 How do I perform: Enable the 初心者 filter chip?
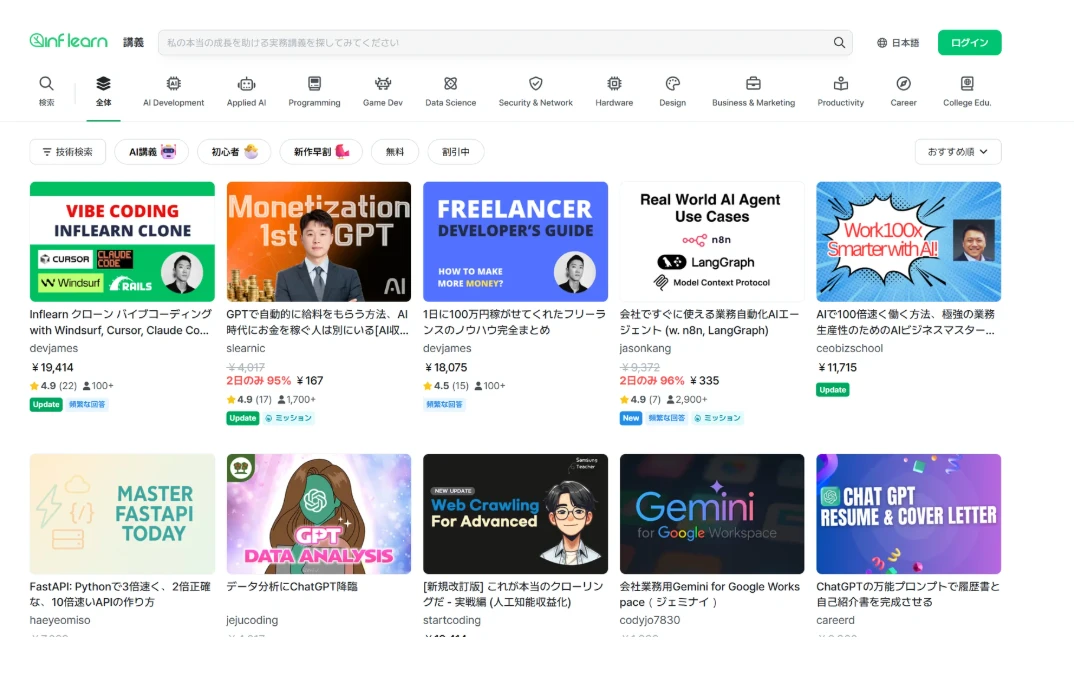(234, 152)
